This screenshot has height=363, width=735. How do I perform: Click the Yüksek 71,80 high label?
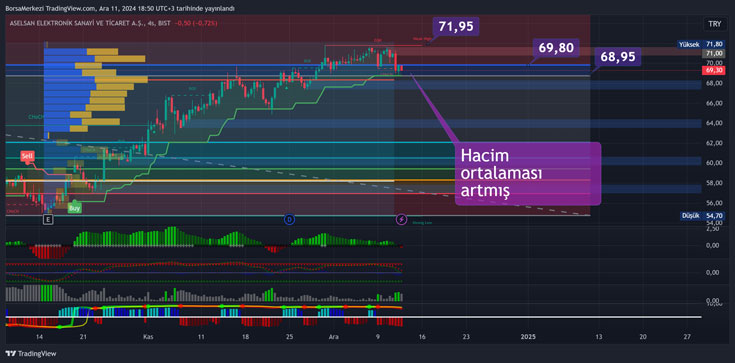pos(701,45)
